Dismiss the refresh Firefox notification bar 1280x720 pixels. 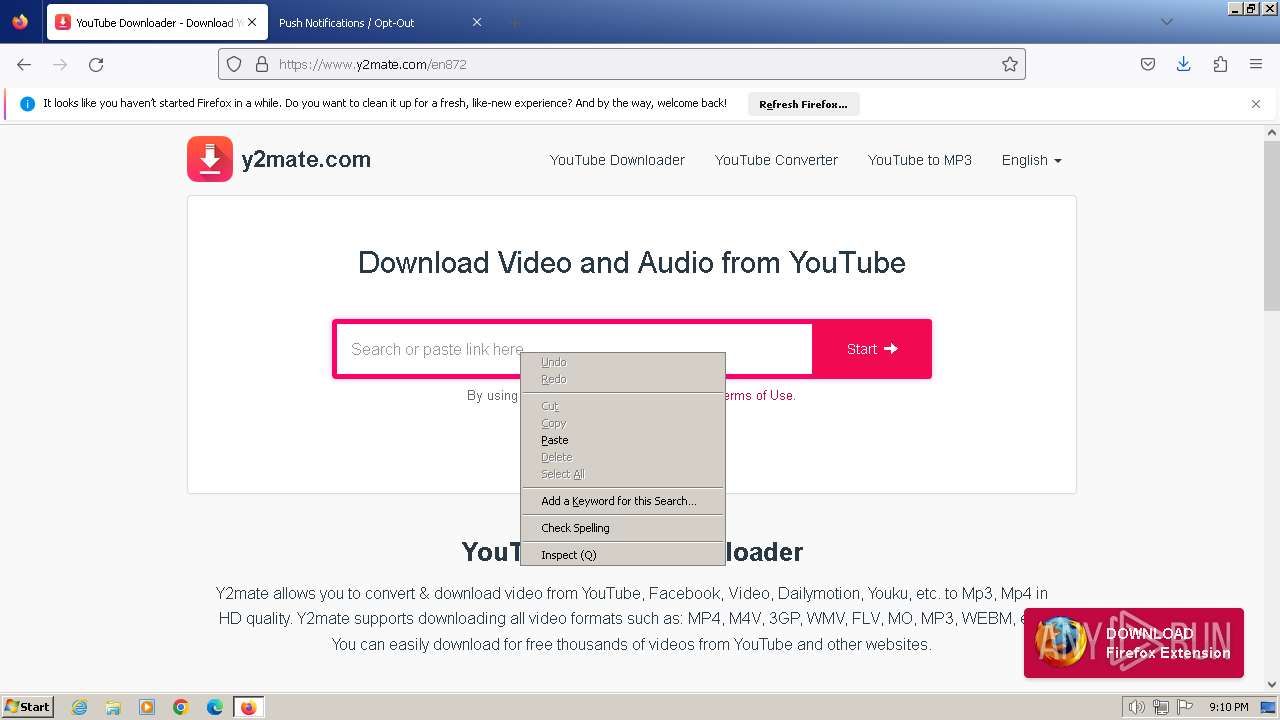(x=1256, y=104)
